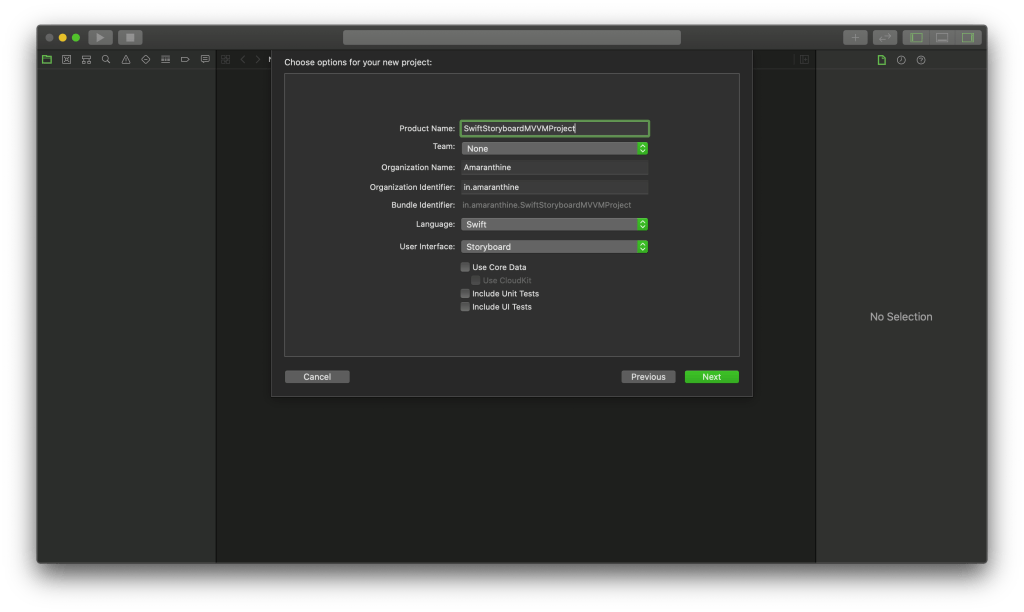This screenshot has height=612, width=1024.
Task: Click the Run play button
Action: click(100, 38)
